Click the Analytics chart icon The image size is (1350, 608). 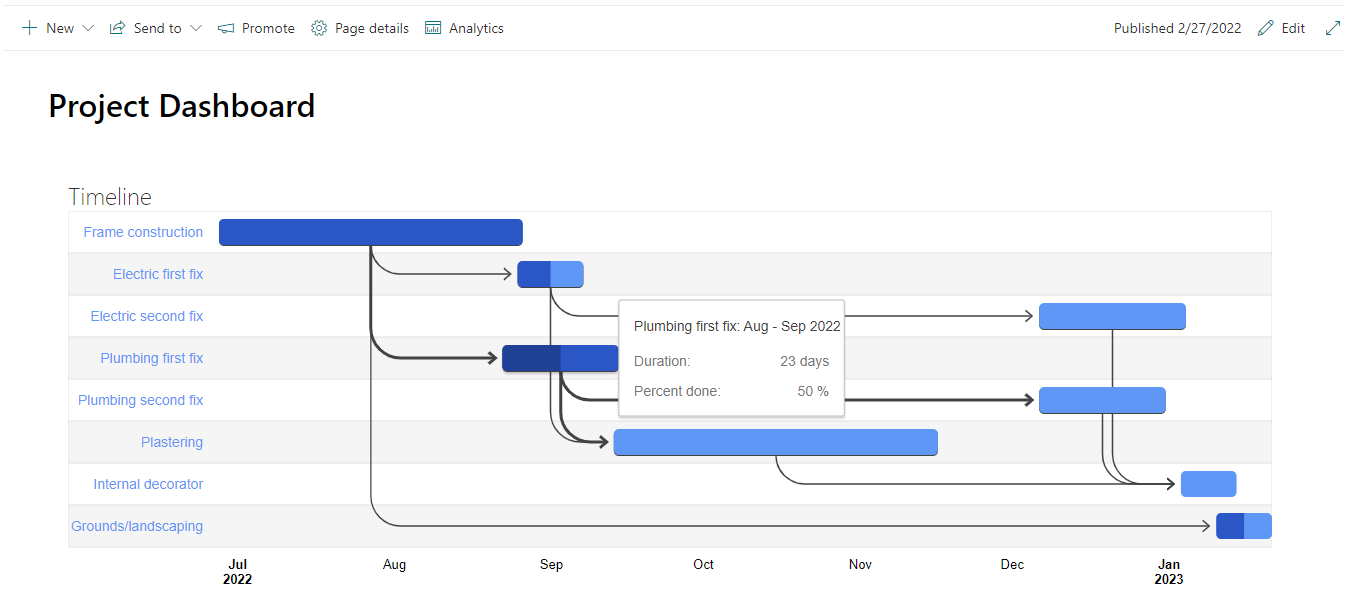[433, 28]
